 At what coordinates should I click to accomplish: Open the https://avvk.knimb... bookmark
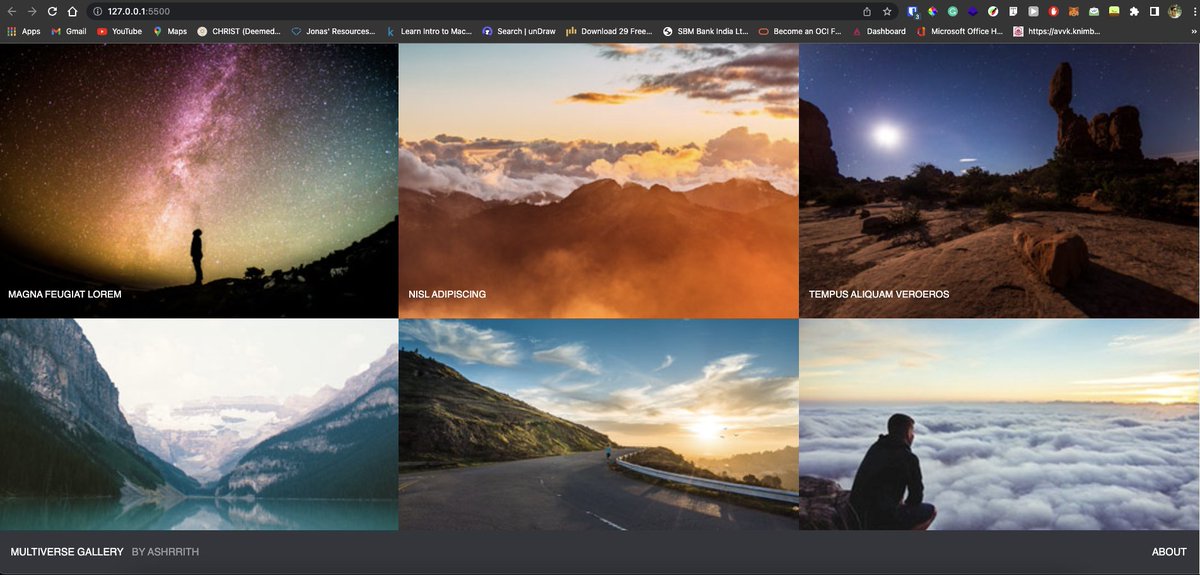click(1057, 31)
